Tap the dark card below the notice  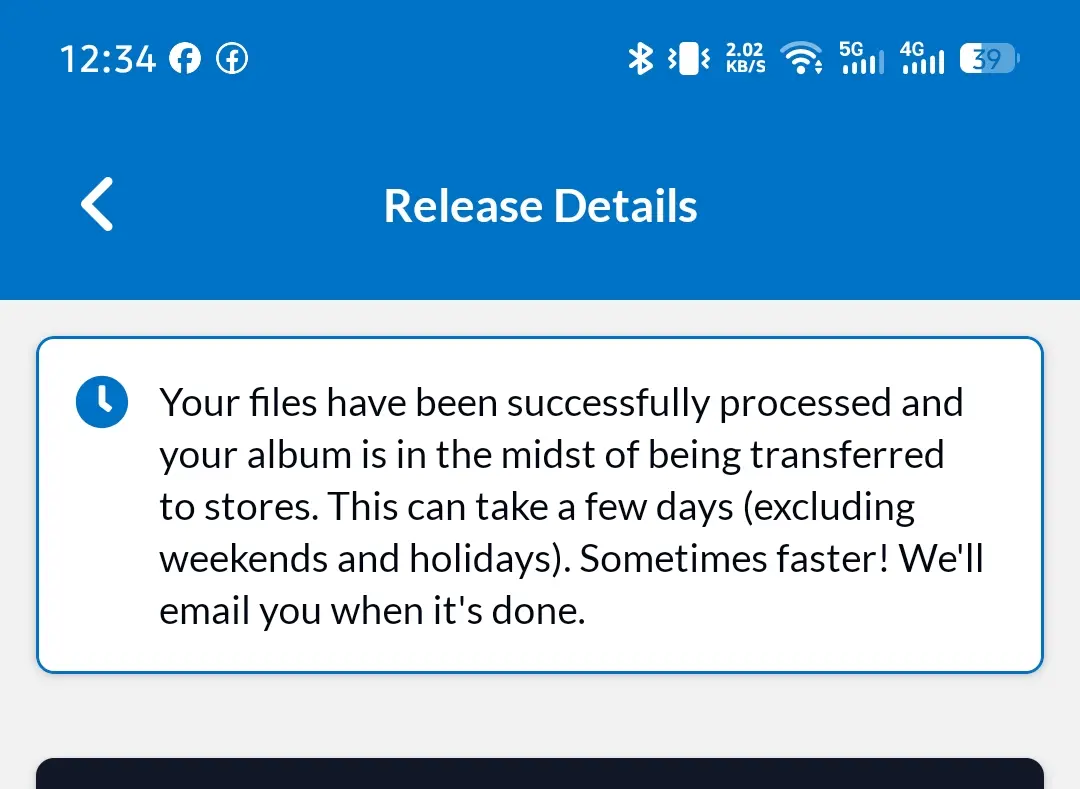click(x=540, y=774)
